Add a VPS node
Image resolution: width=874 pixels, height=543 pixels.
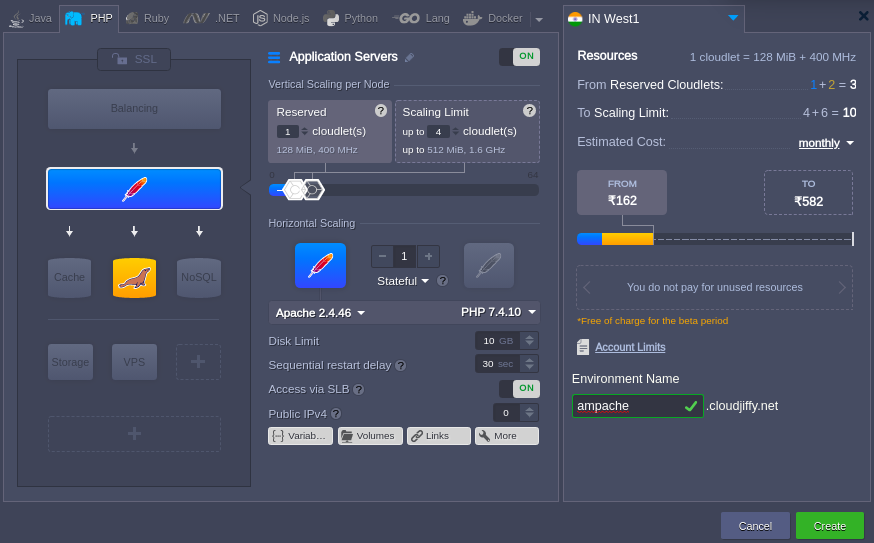[x=134, y=362]
